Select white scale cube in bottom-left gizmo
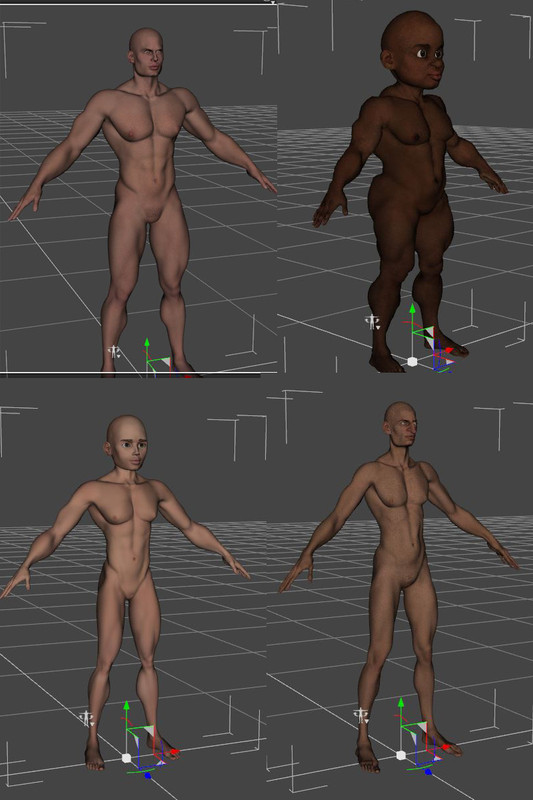Screen dimensions: 533x800 click(126, 758)
